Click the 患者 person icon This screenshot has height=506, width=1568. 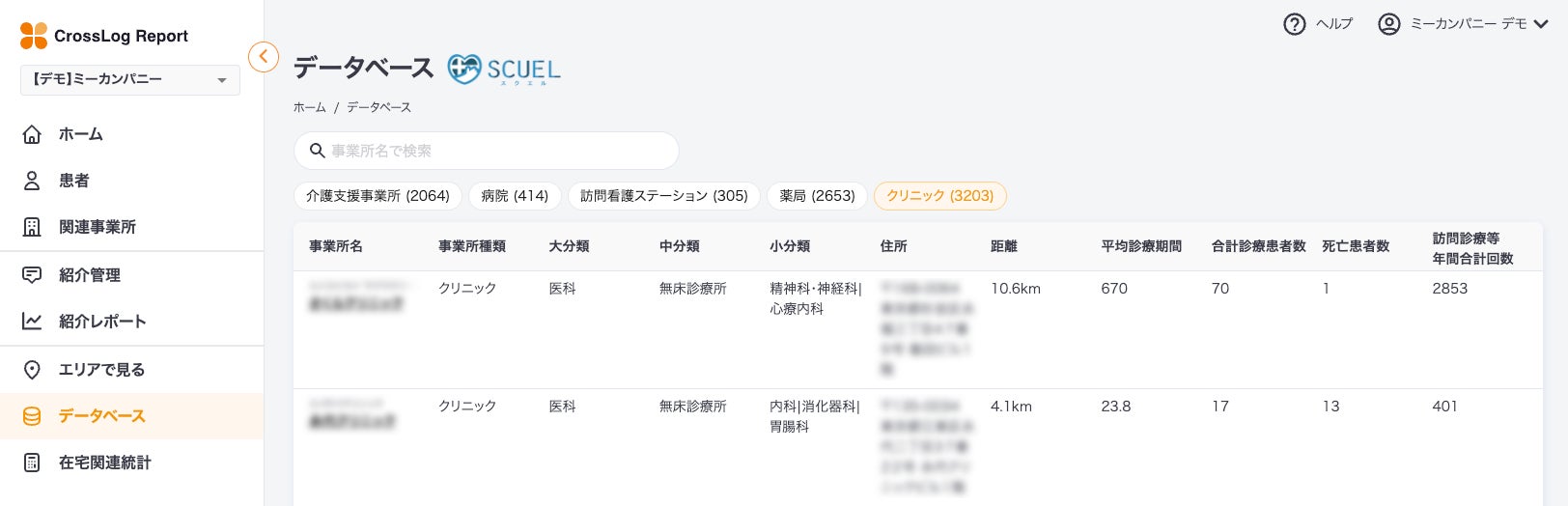32,181
